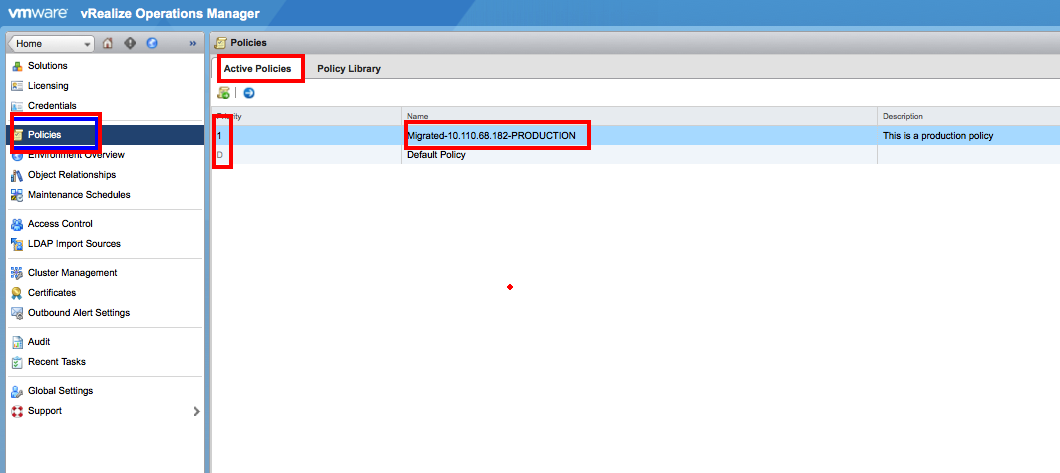Select the Default Policy row

(635, 155)
